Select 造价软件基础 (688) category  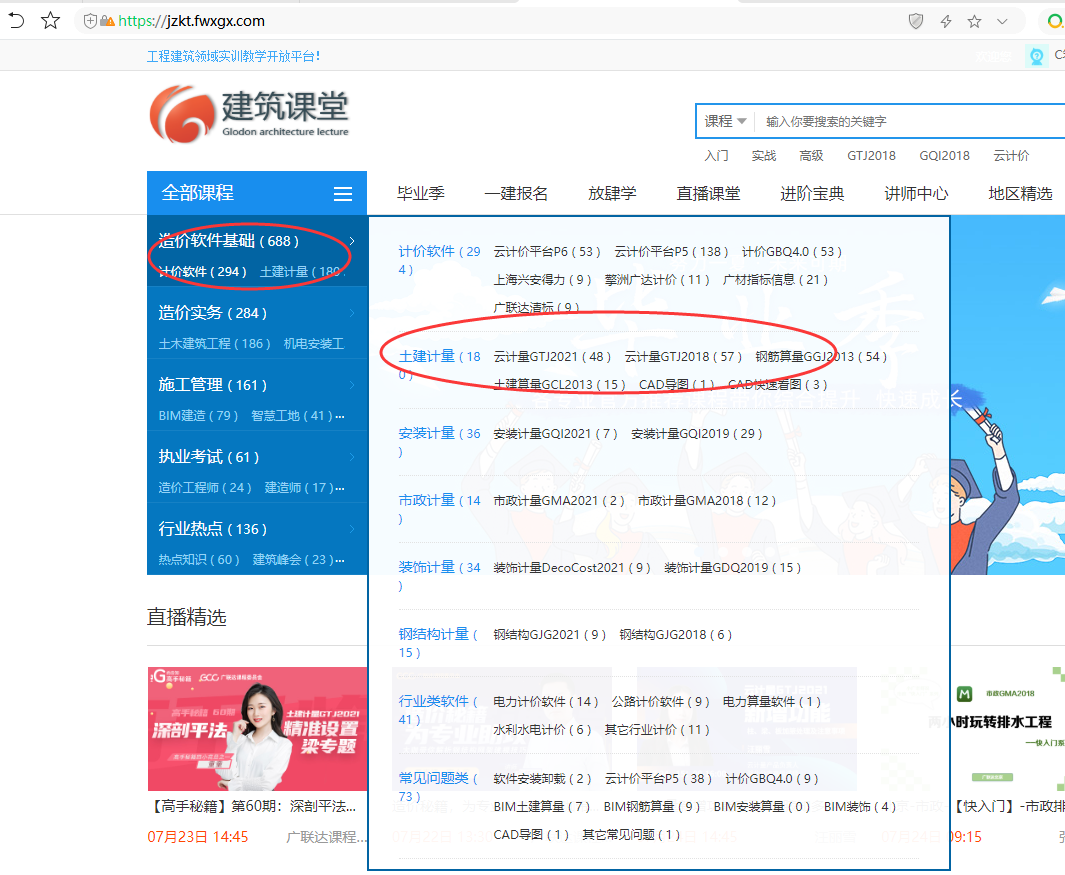point(228,240)
